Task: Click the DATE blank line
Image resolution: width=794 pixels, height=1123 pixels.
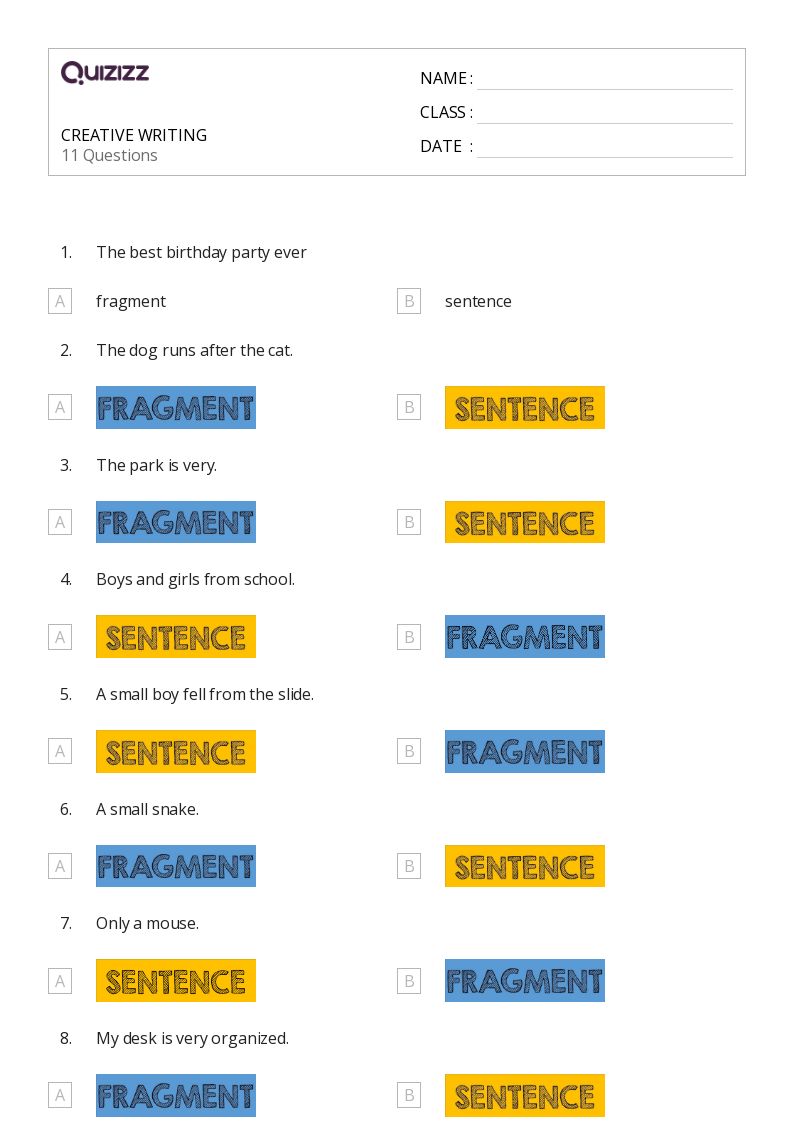Action: [x=605, y=157]
